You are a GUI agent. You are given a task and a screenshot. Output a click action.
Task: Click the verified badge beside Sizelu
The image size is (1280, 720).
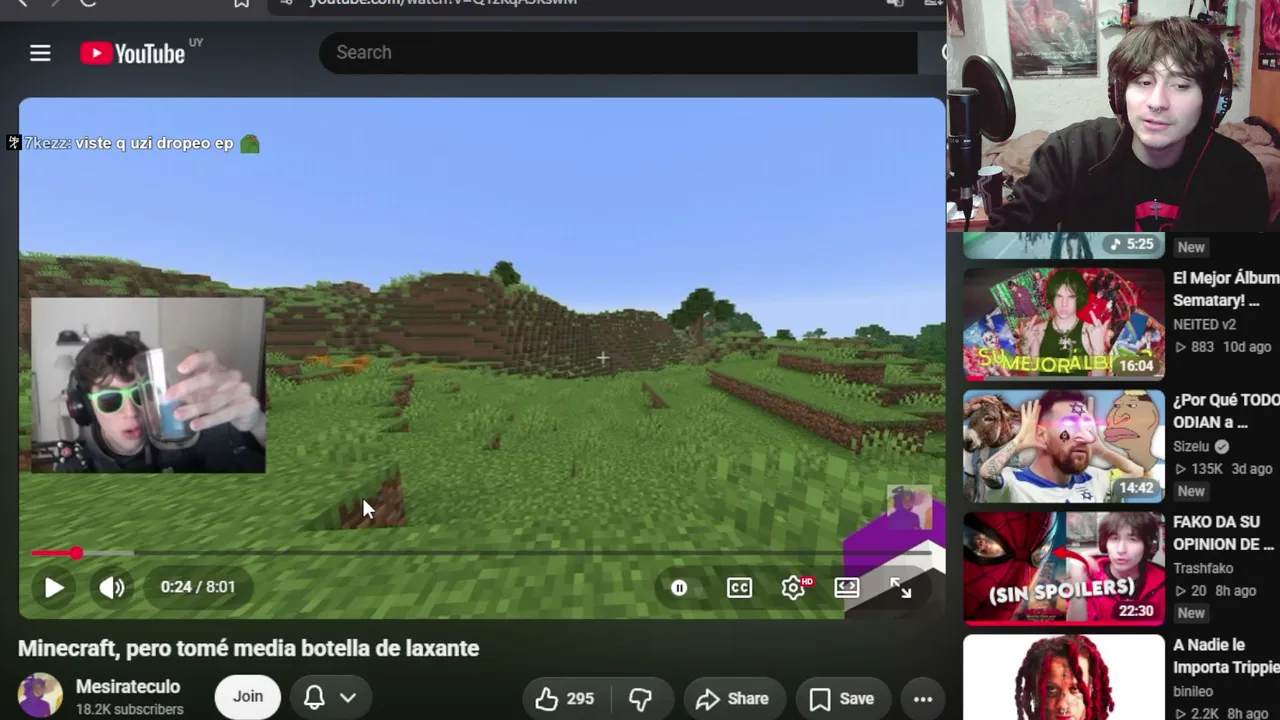click(1222, 447)
